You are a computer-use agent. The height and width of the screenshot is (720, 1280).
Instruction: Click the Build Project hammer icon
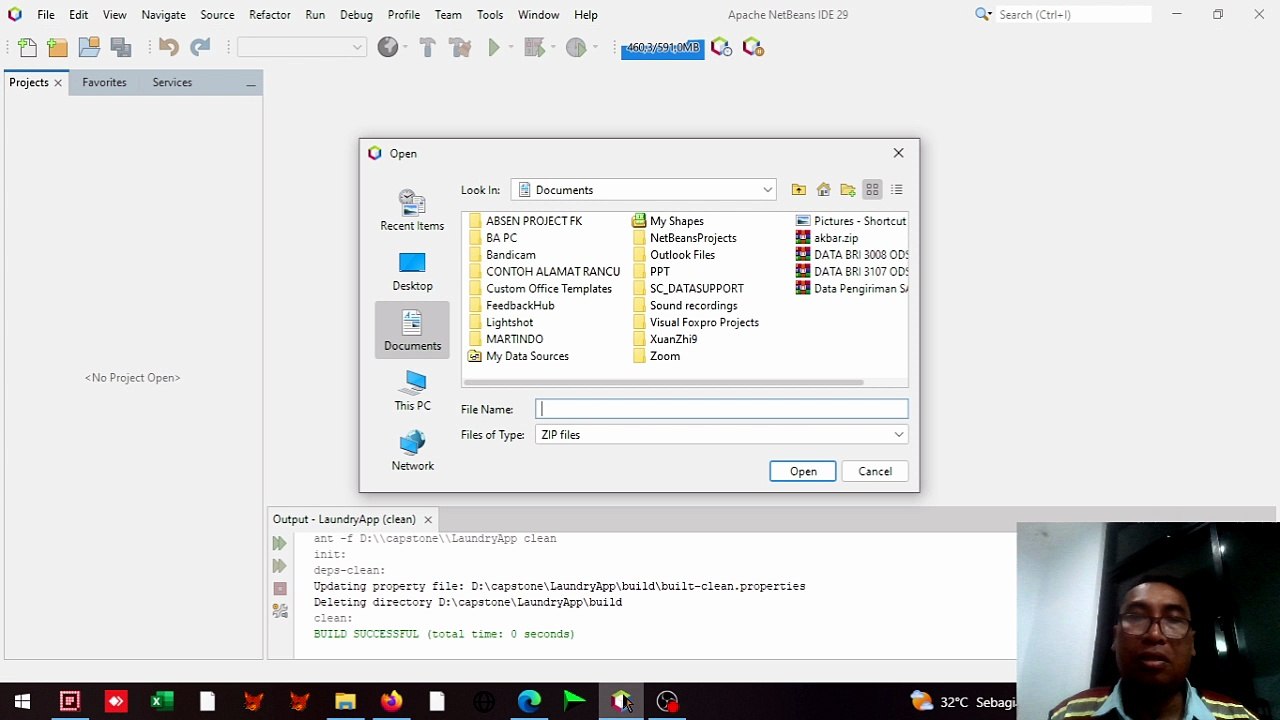tap(427, 47)
